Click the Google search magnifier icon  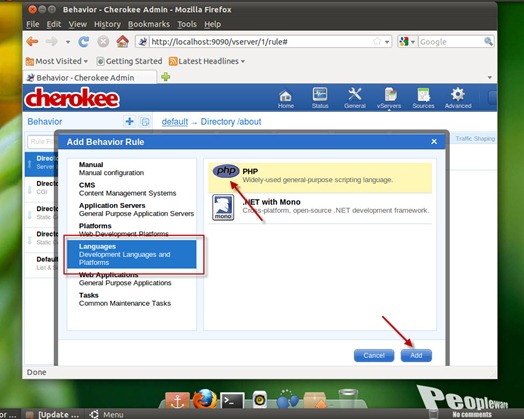tap(488, 41)
